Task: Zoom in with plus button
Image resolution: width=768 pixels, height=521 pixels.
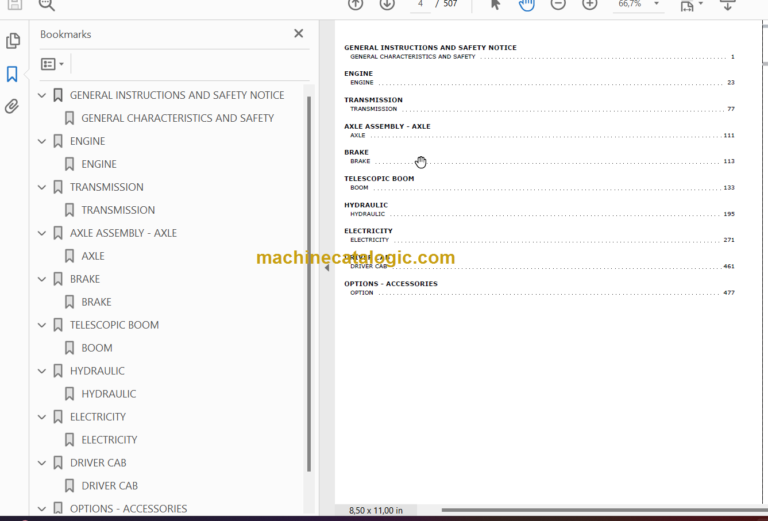Action: pos(590,4)
